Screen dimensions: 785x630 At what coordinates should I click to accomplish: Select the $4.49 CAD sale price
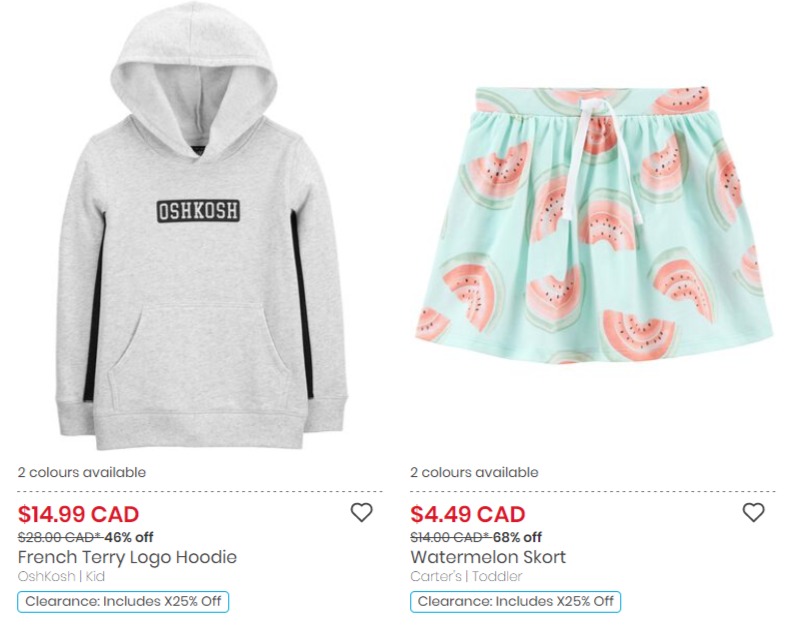coord(468,514)
